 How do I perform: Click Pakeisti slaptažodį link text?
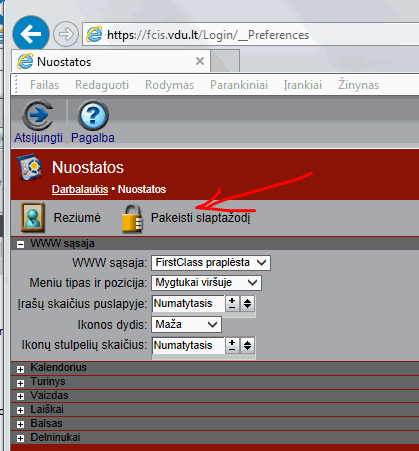pos(200,218)
